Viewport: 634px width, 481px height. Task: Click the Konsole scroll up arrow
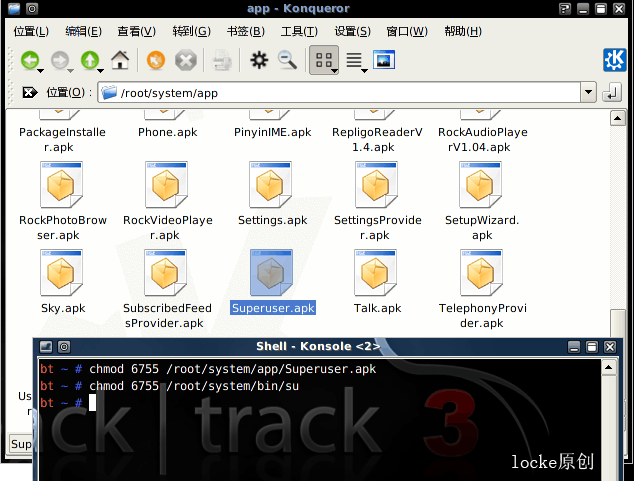pos(609,367)
